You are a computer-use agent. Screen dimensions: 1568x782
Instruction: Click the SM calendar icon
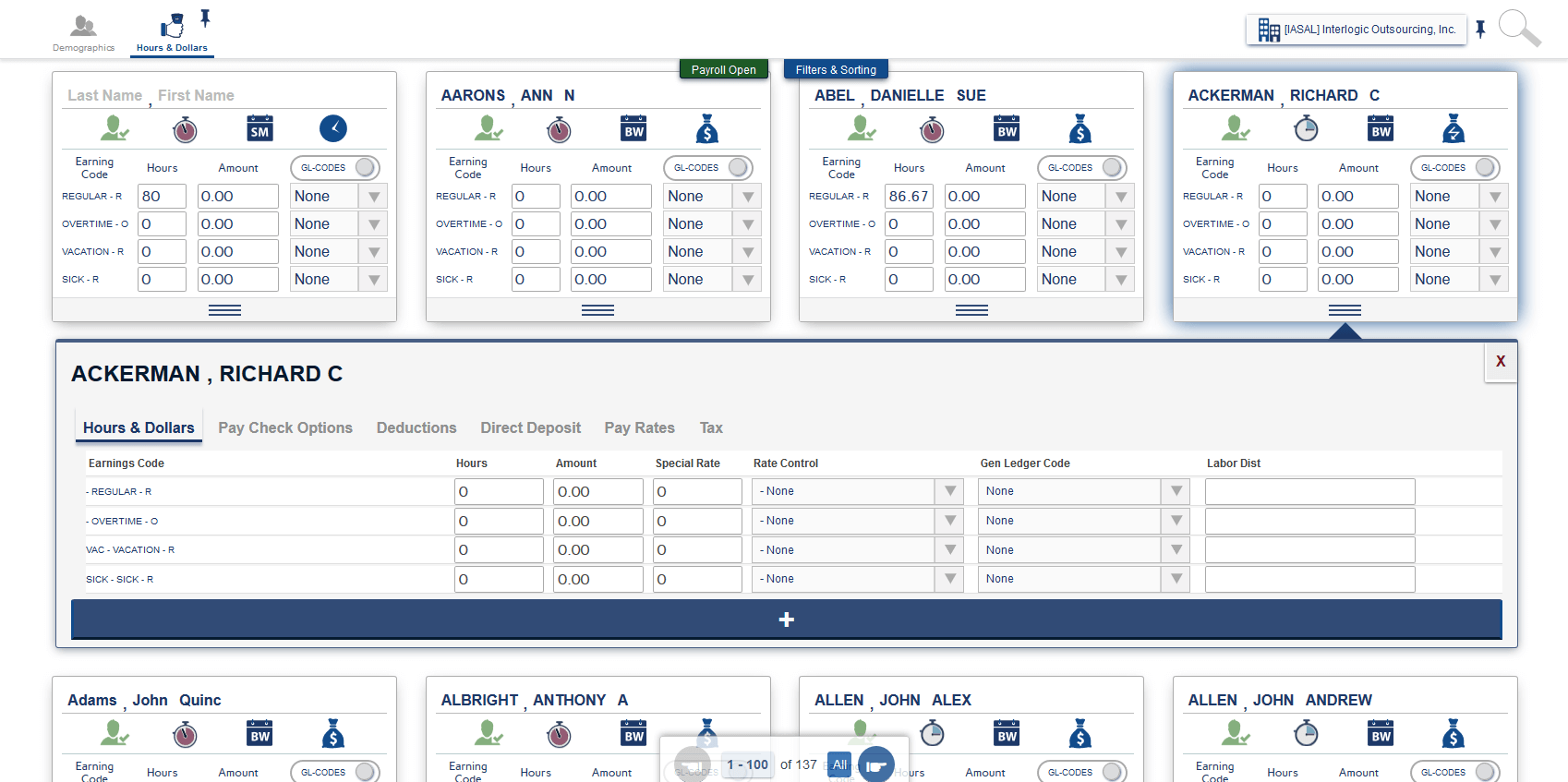(x=260, y=128)
